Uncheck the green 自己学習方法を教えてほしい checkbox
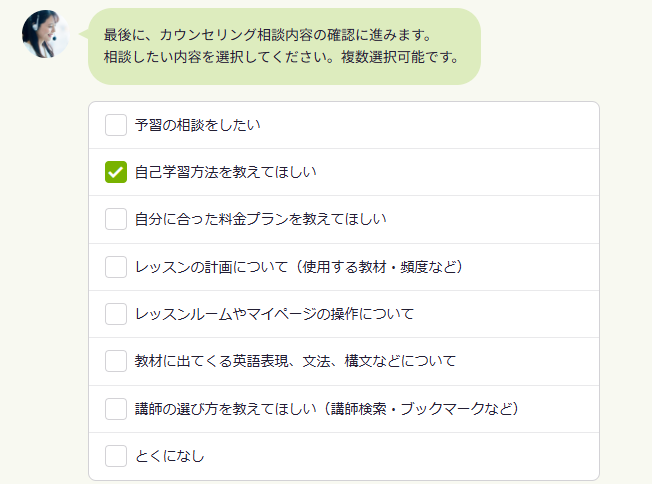This screenshot has height=484, width=652. (x=116, y=172)
